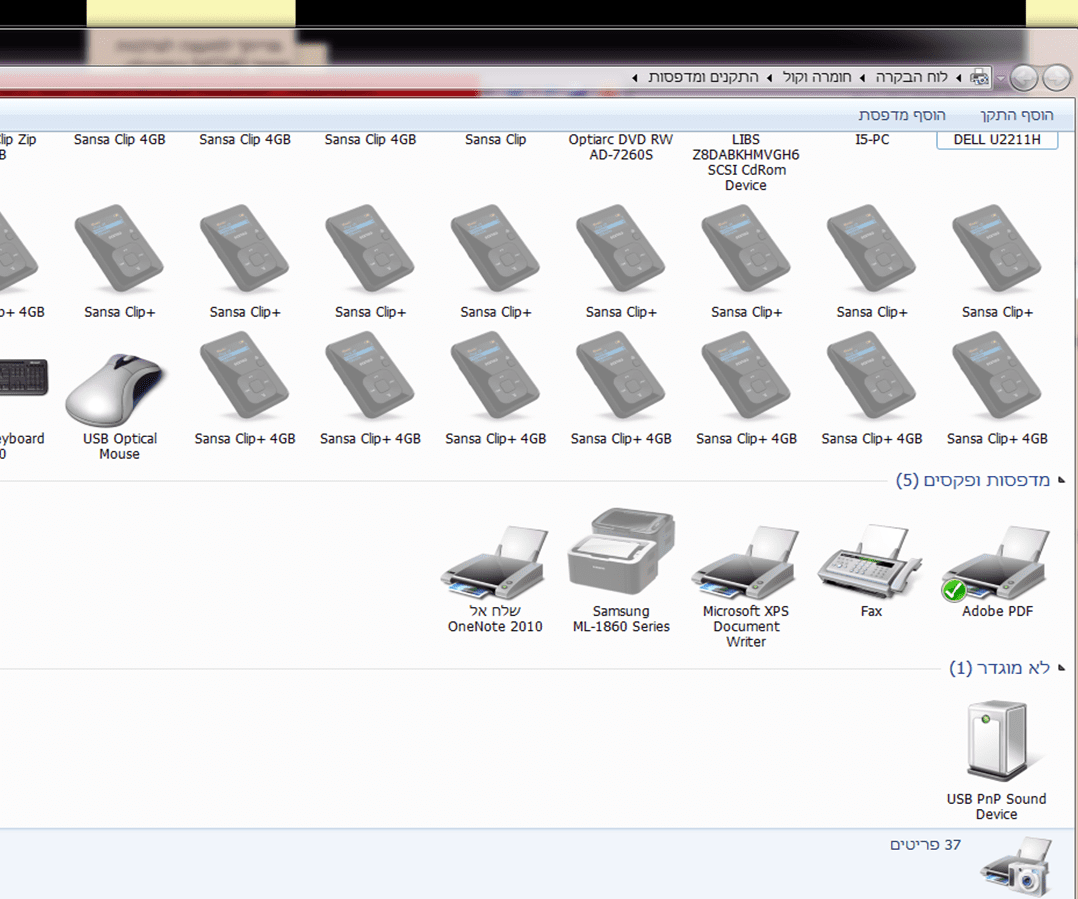The image size is (1078, 899).
Task: Go forward with the Forward arrow button
Action: pos(1024,78)
